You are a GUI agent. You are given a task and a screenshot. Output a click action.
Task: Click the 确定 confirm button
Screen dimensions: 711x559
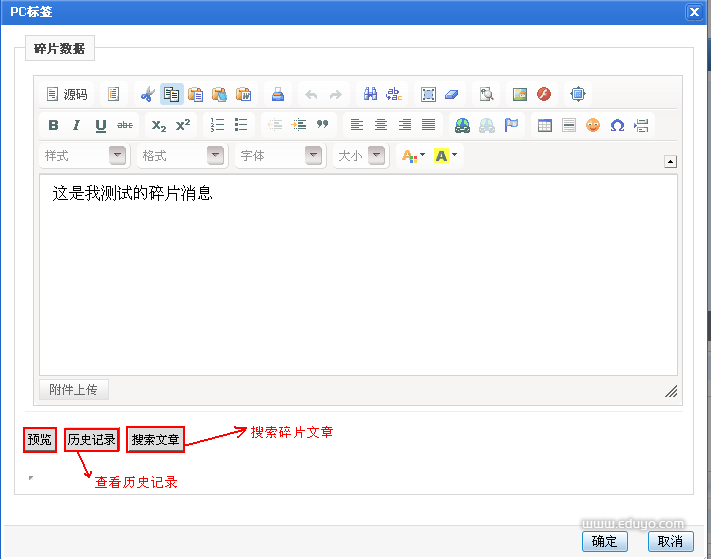coord(604,541)
